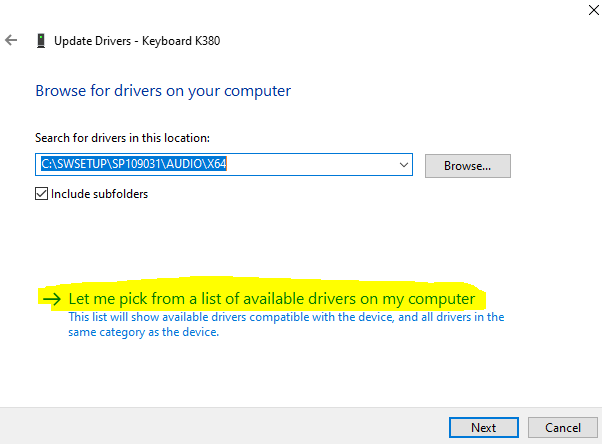This screenshot has height=444, width=602.
Task: Click the blank white area above the footer
Action: (300, 375)
